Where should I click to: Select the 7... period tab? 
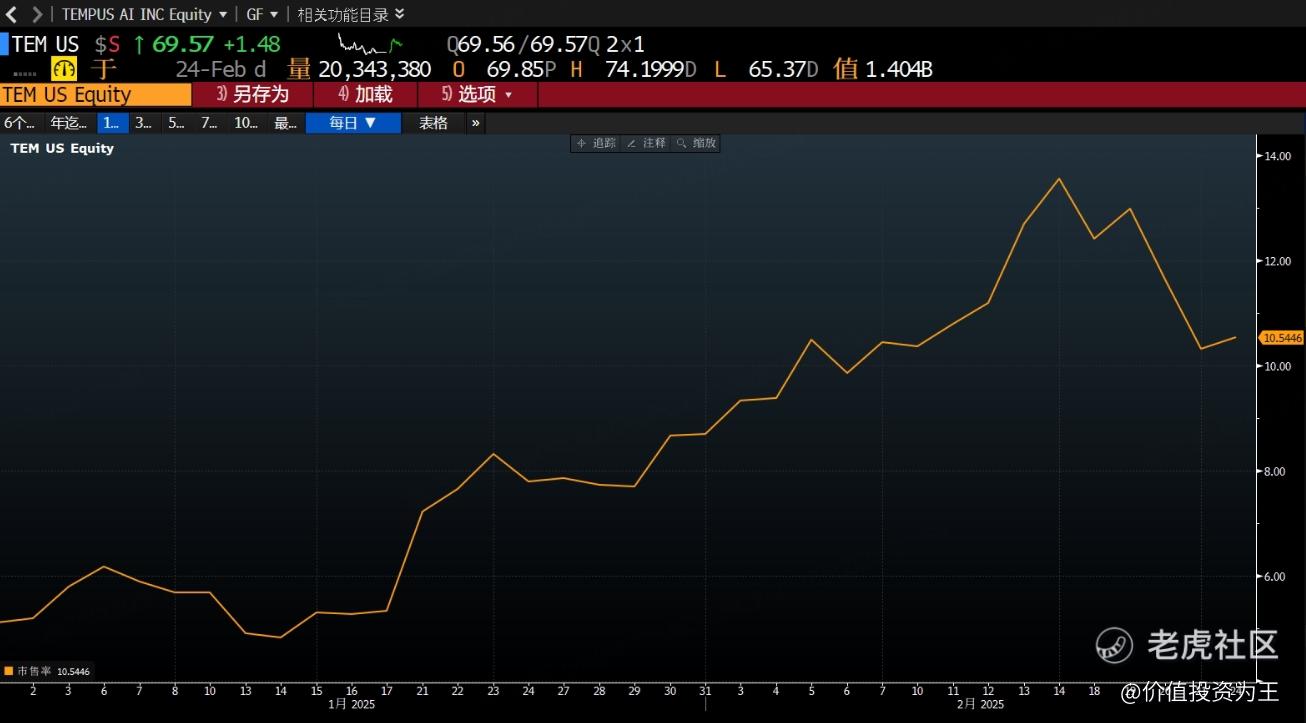(209, 123)
